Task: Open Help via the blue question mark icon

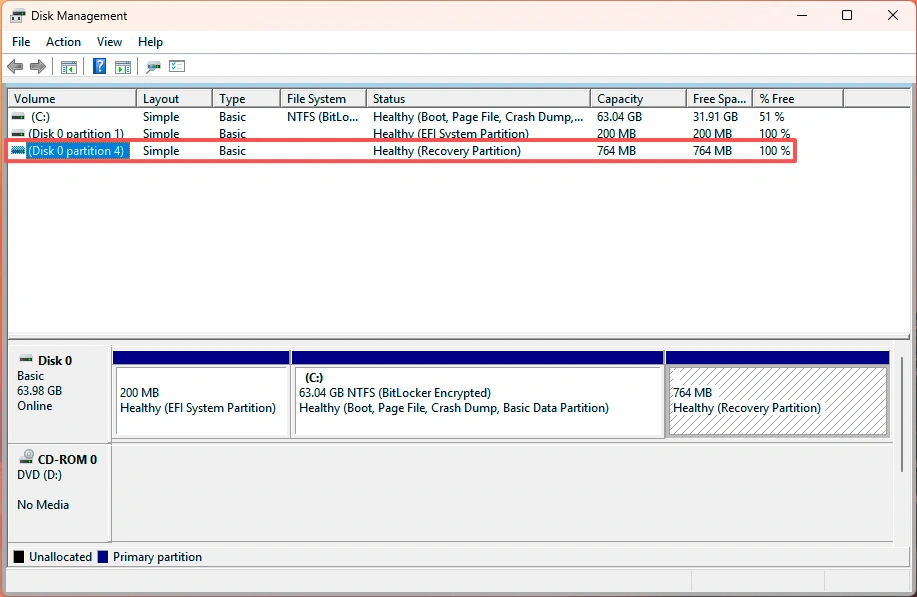Action: pos(99,67)
